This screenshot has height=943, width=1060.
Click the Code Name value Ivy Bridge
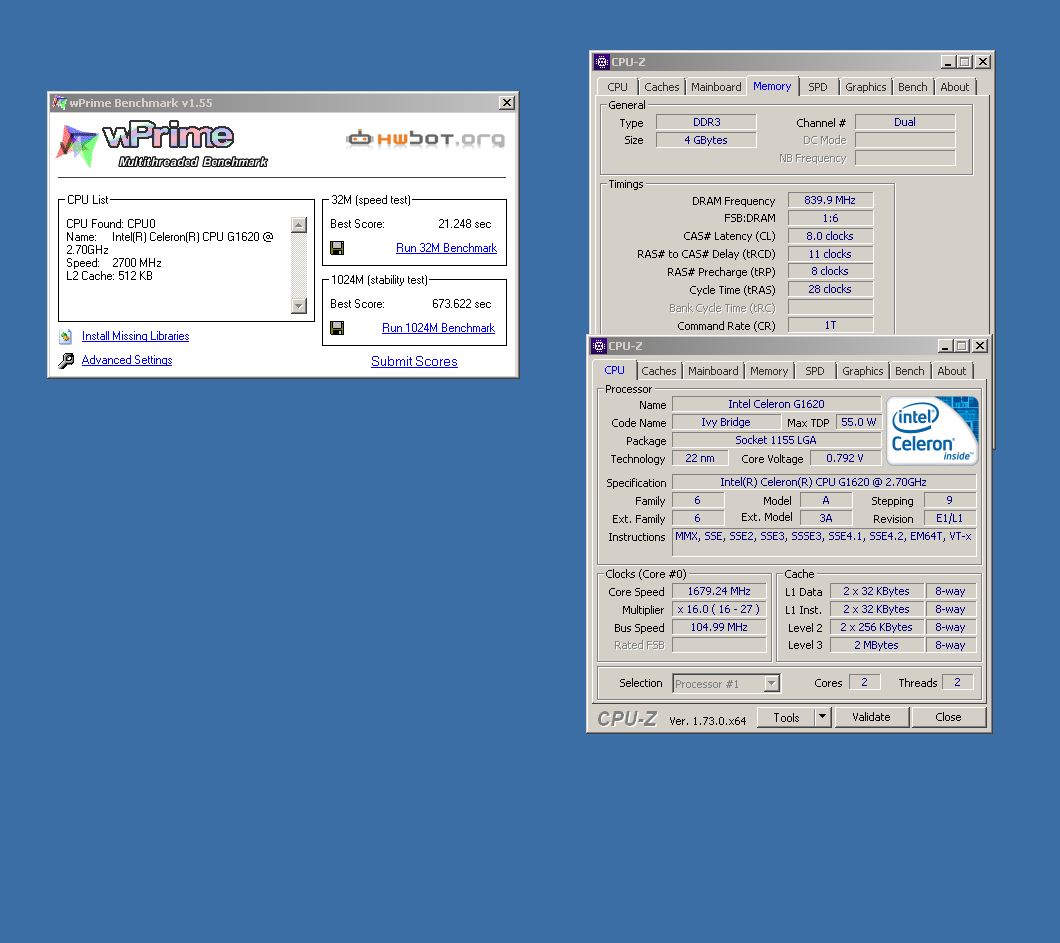pyautogui.click(x=726, y=422)
